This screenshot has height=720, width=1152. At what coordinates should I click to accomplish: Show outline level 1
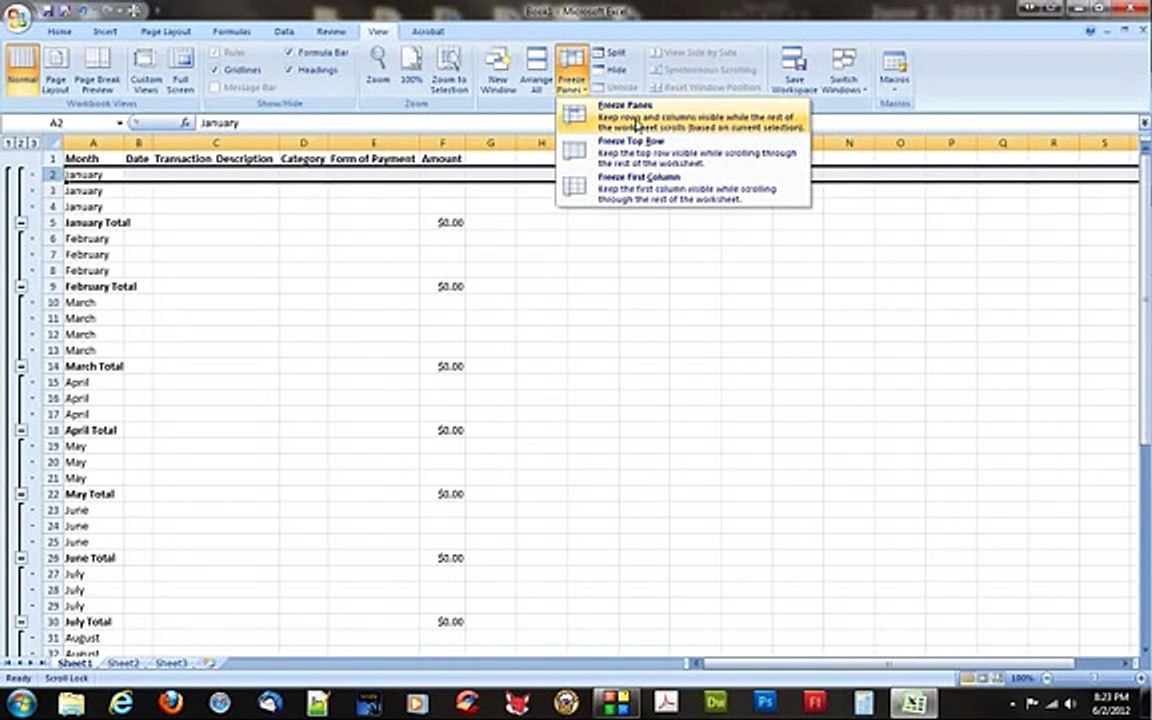coord(8,143)
